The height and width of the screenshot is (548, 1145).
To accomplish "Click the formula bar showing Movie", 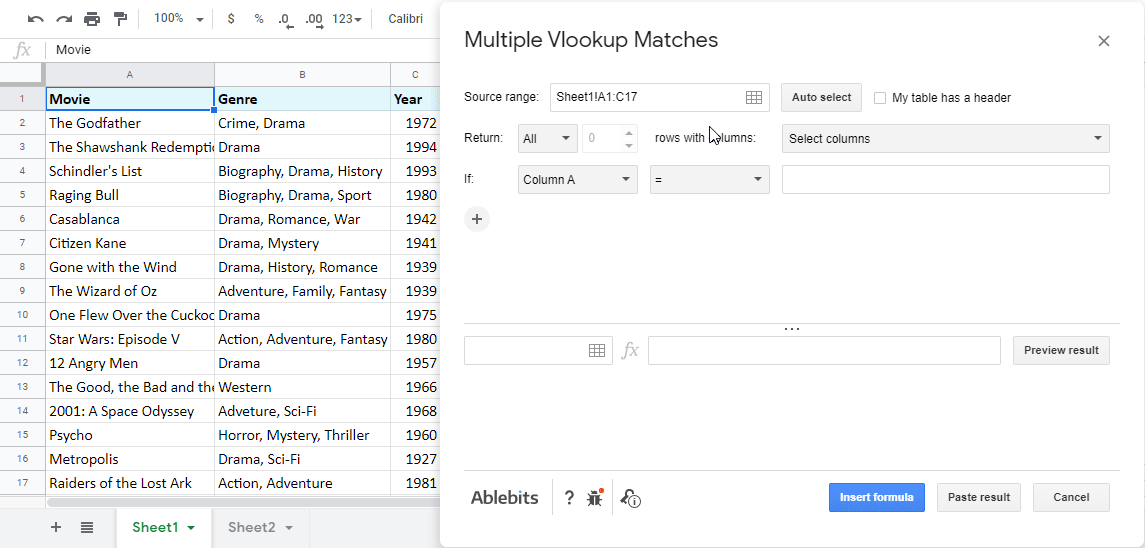I will pos(245,50).
